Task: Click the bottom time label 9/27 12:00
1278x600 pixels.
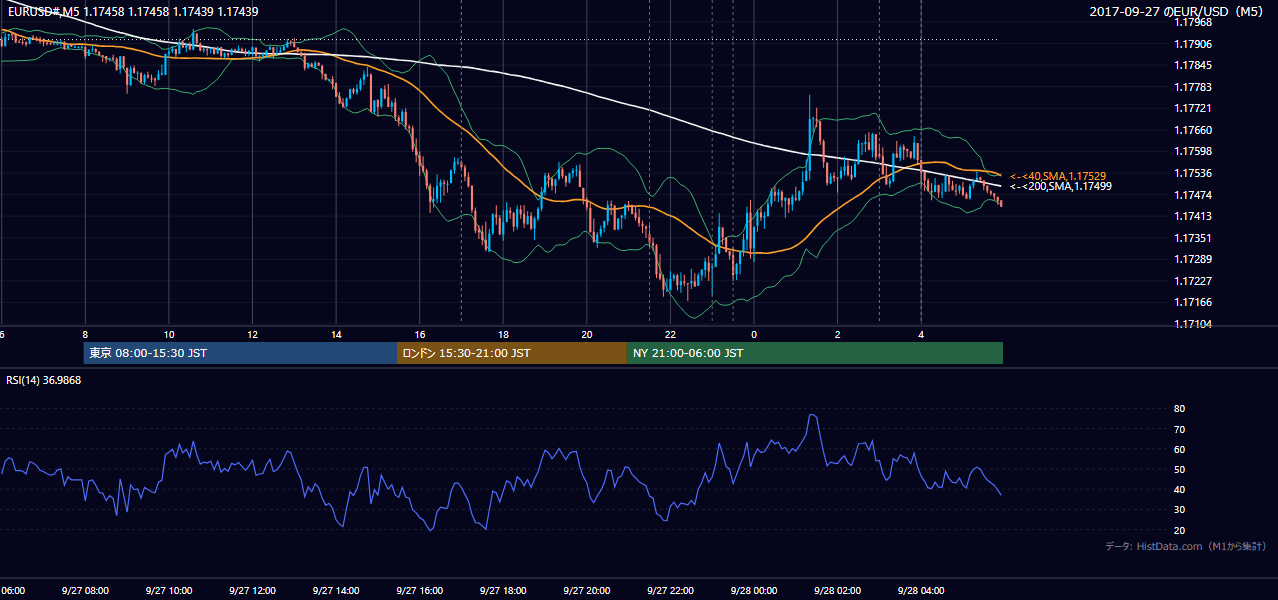Action: pyautogui.click(x=252, y=590)
